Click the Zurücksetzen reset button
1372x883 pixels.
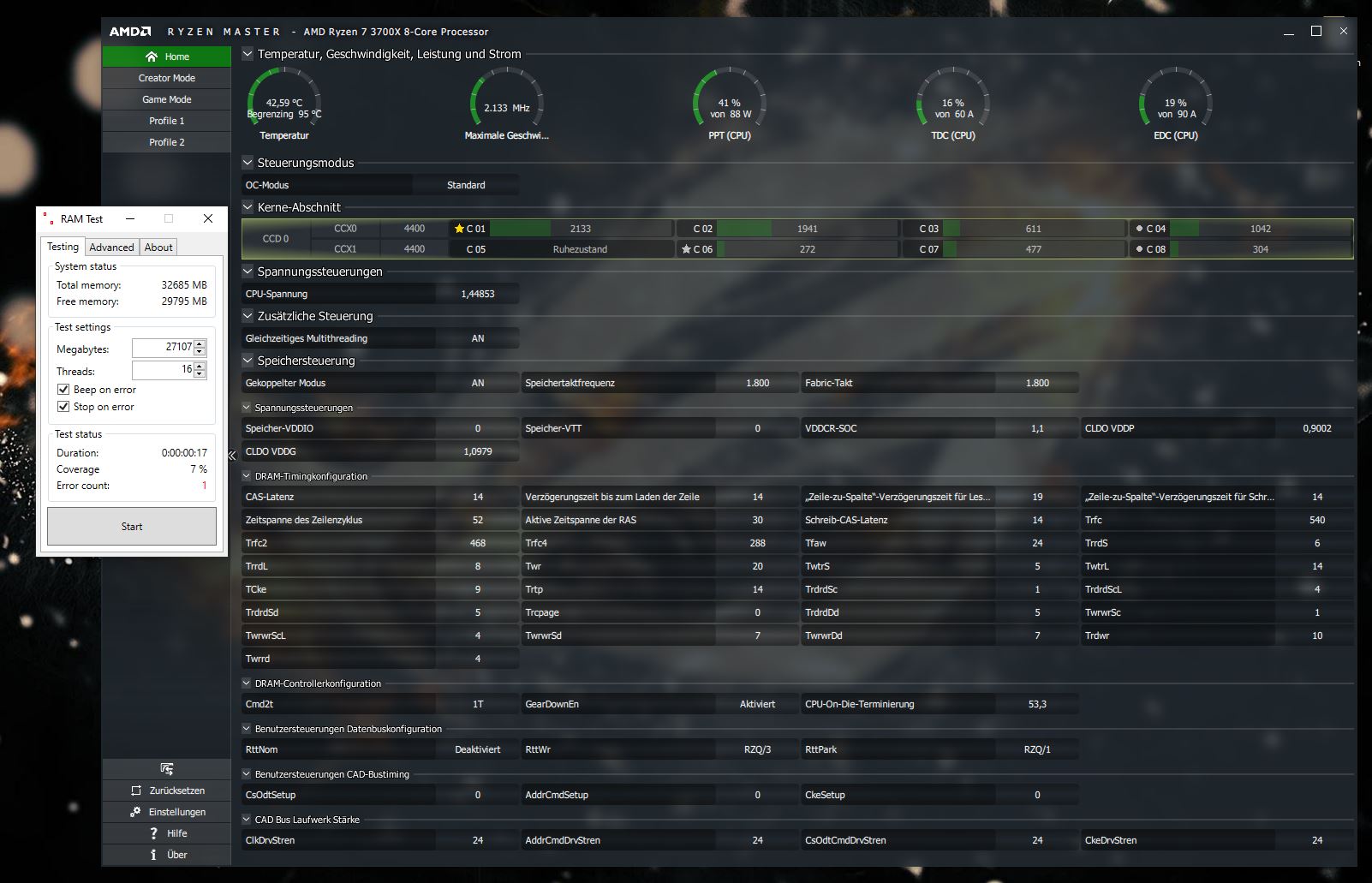tap(167, 791)
